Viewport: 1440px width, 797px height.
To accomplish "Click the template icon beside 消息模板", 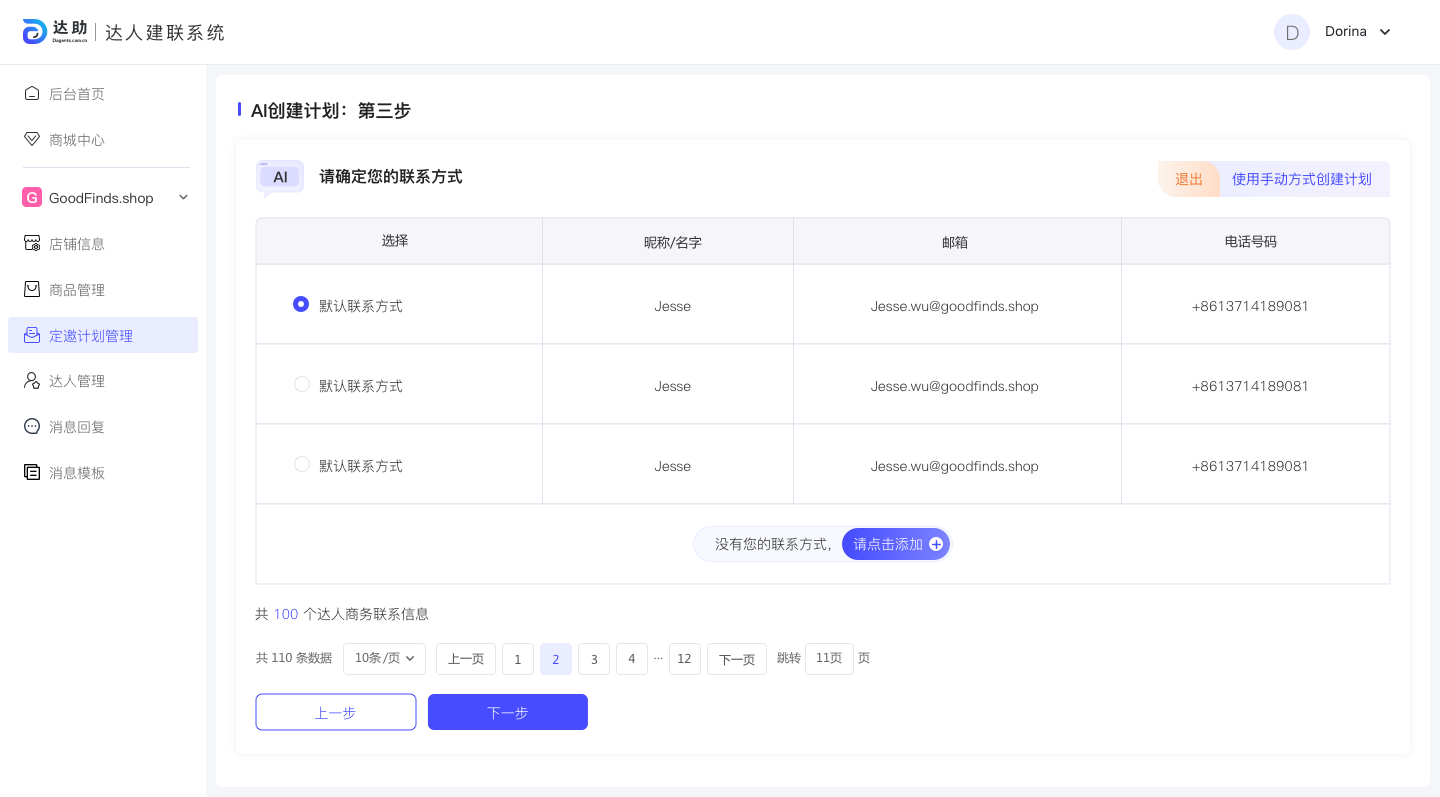I will point(32,473).
